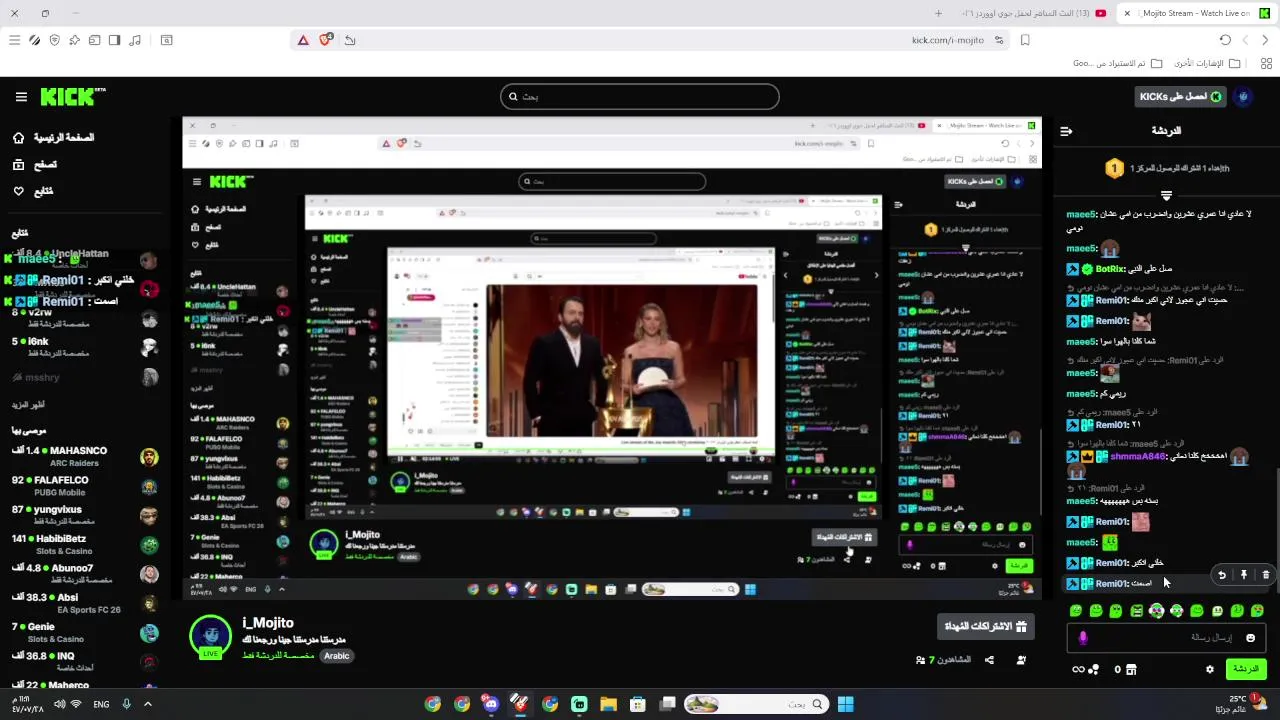Click the purple microphone icon in chat input
This screenshot has width=1280, height=720.
point(1083,638)
